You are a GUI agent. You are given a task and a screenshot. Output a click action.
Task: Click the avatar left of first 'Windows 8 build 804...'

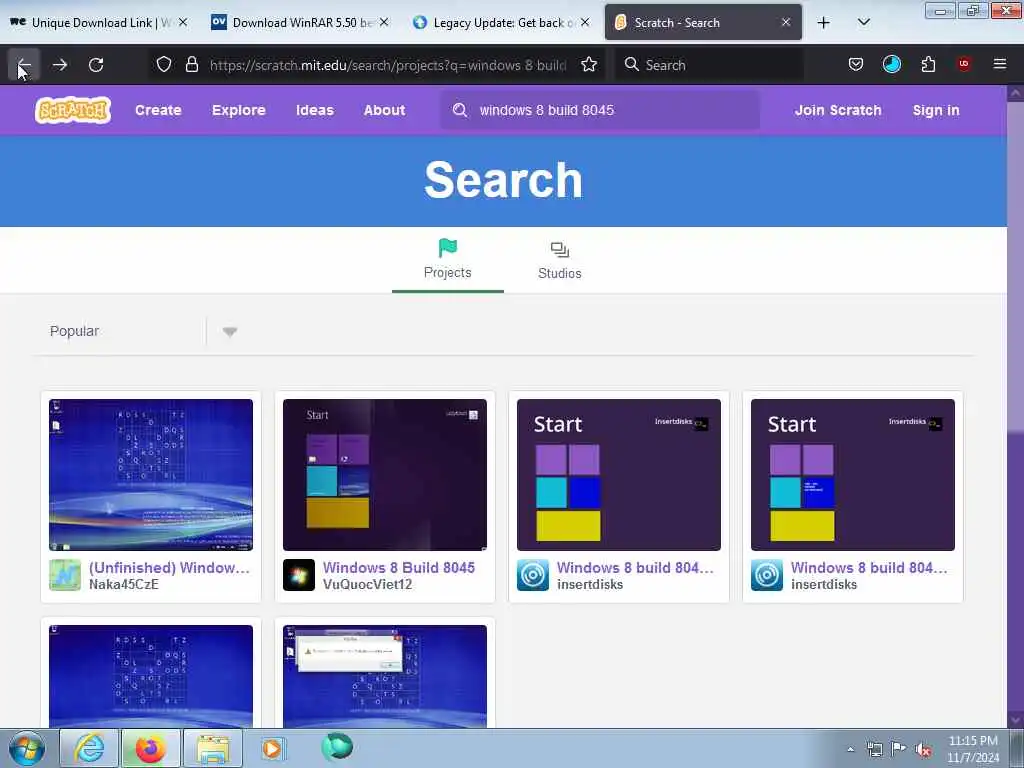[533, 575]
